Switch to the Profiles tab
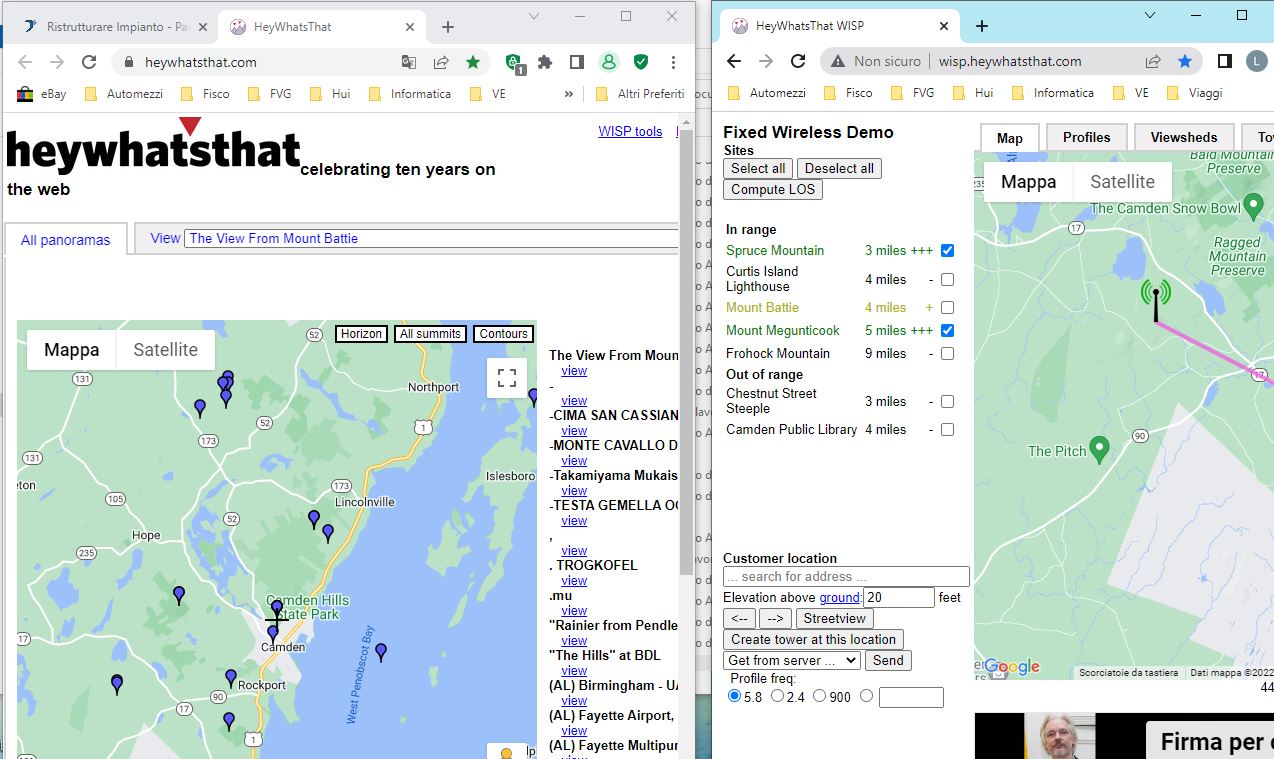The image size is (1274, 759). (1087, 138)
